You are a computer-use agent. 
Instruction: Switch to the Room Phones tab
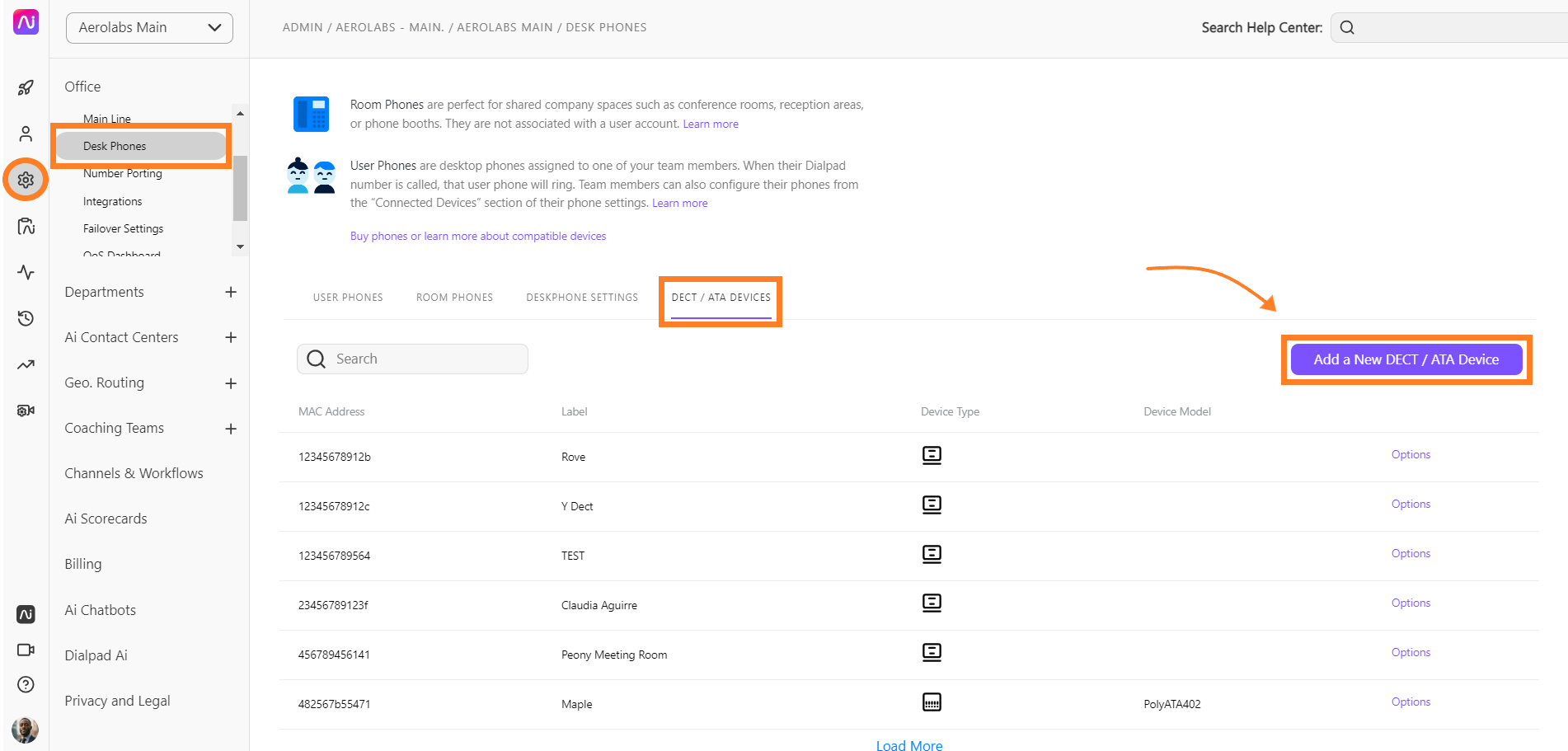pyautogui.click(x=454, y=298)
